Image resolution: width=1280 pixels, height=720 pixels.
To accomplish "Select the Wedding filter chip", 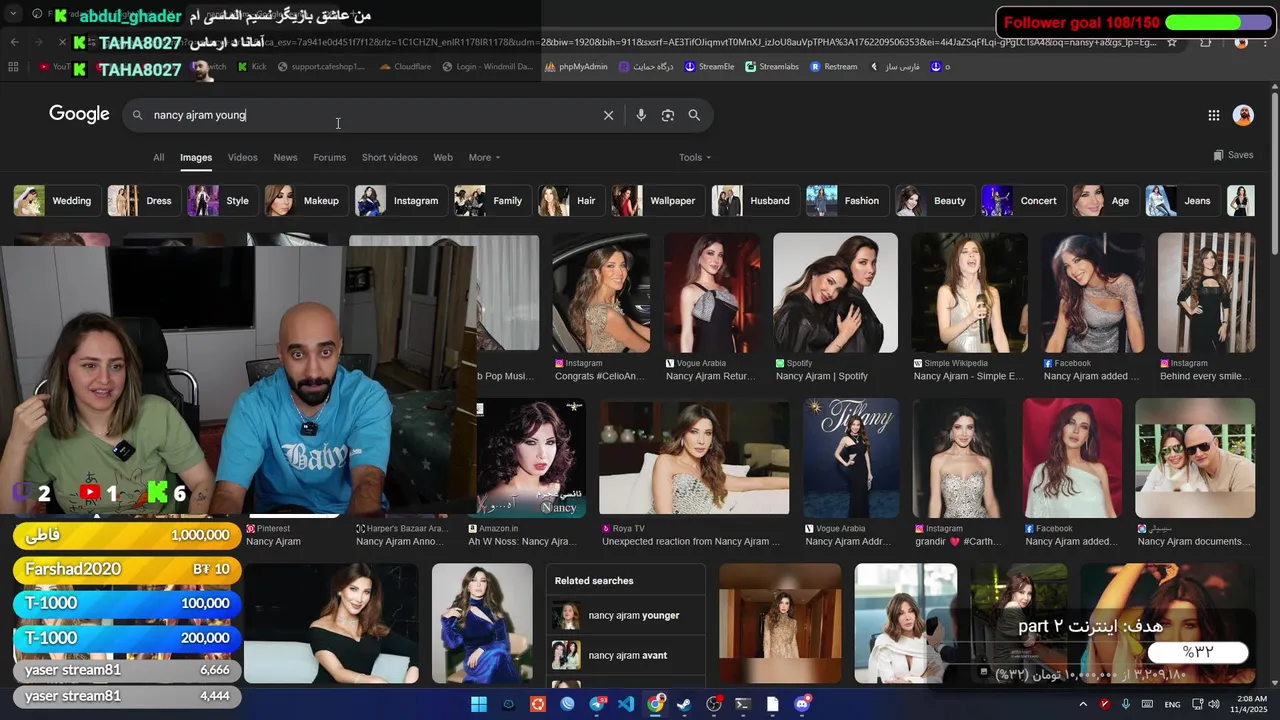I will tap(55, 201).
